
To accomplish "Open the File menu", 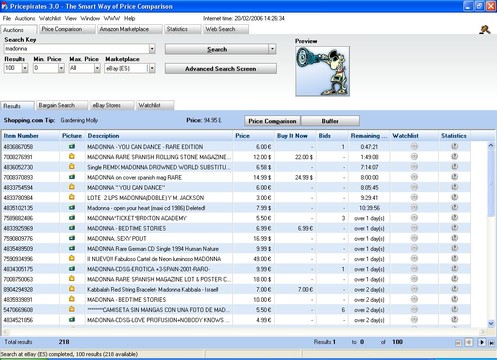I will pos(7,18).
